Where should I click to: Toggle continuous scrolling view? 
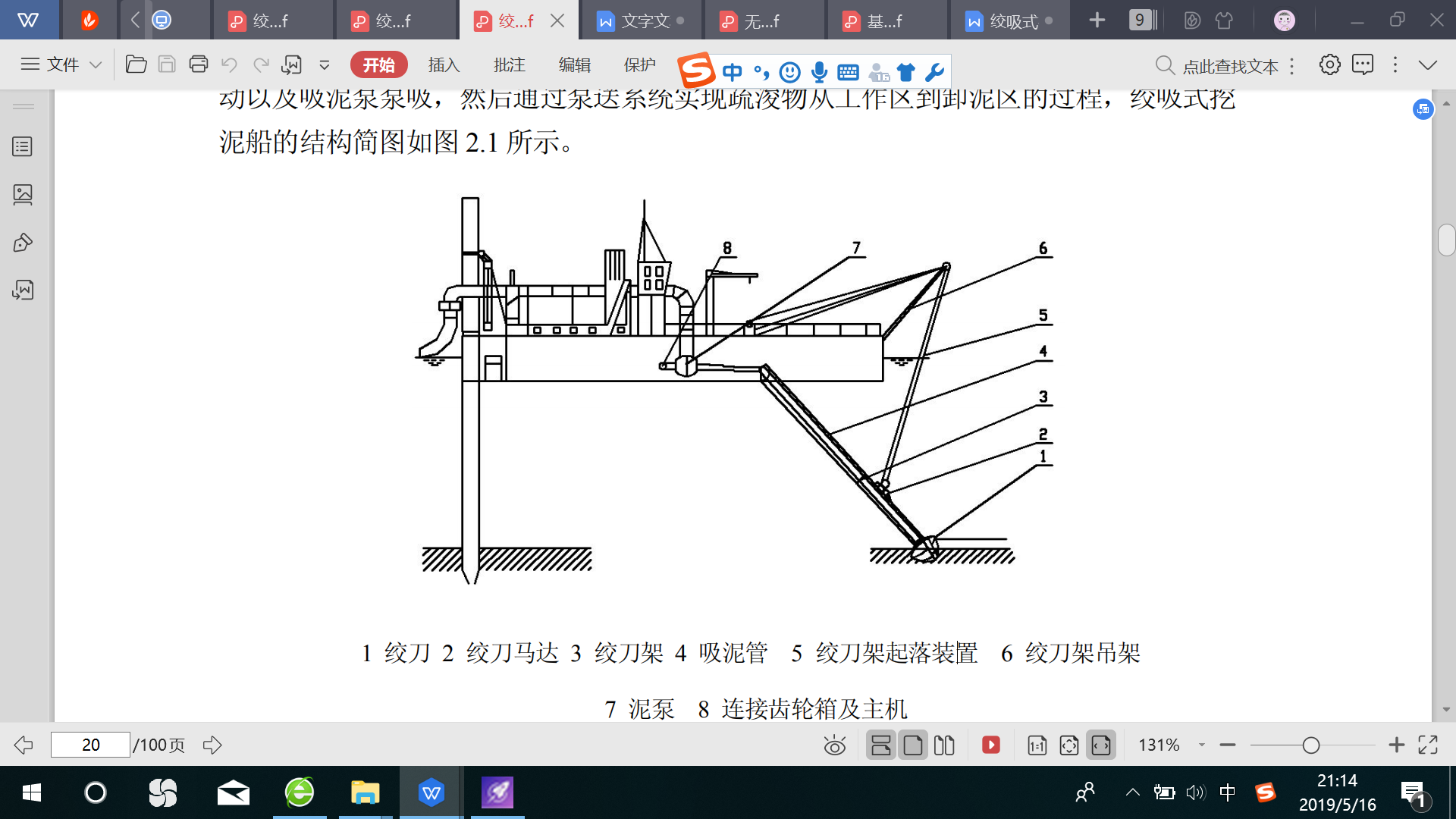[x=880, y=745]
